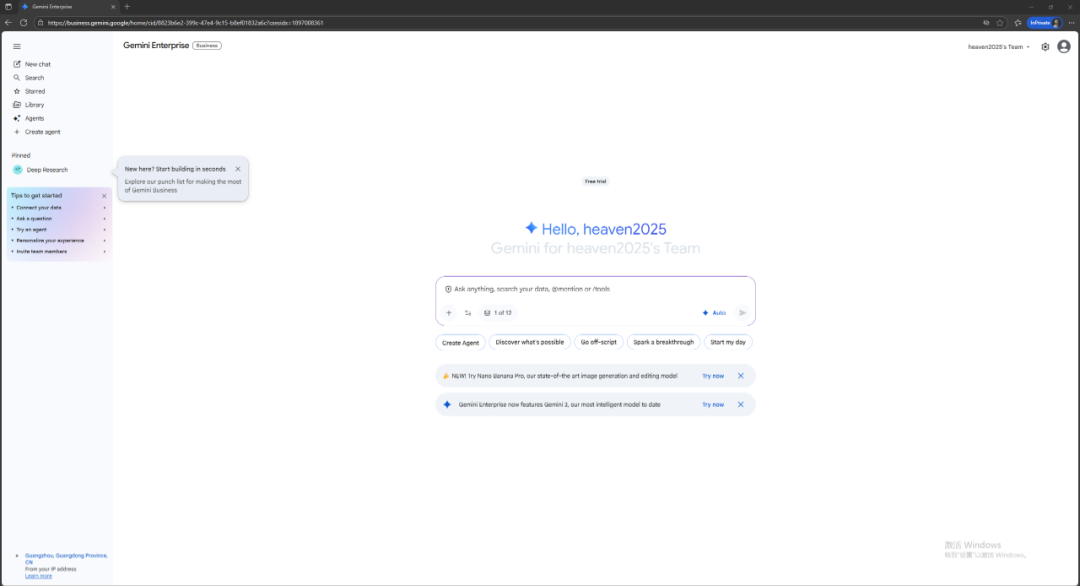Click the send arrow button
1080x586 pixels.
click(x=742, y=313)
